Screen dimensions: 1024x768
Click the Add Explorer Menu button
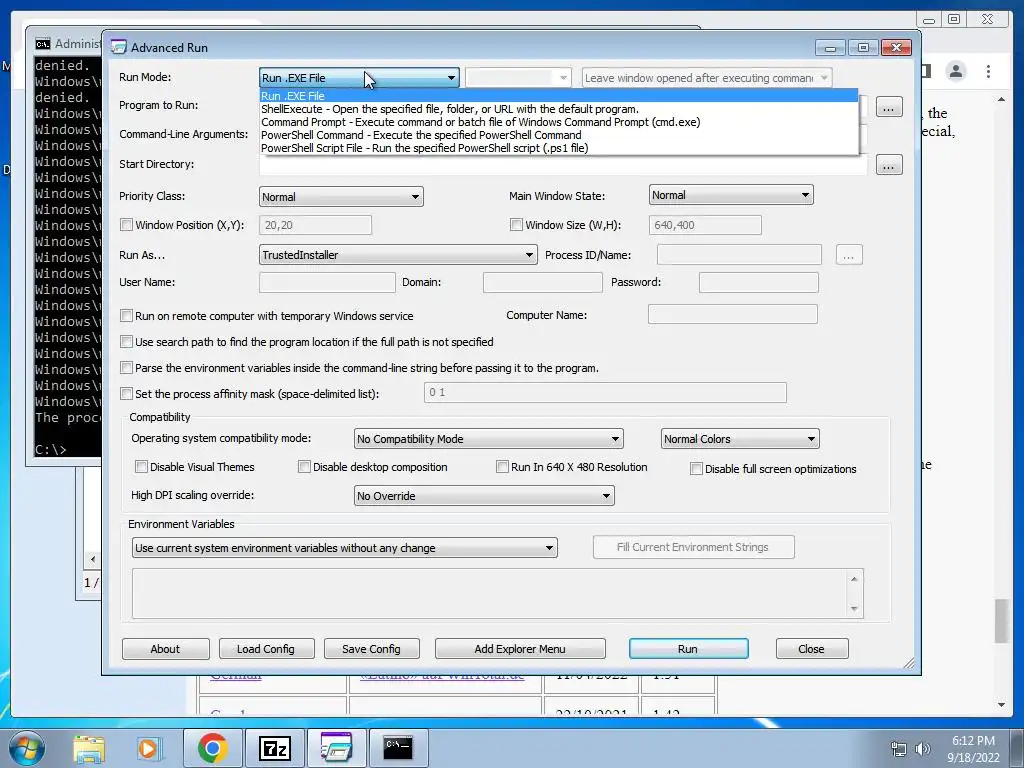[x=520, y=648]
